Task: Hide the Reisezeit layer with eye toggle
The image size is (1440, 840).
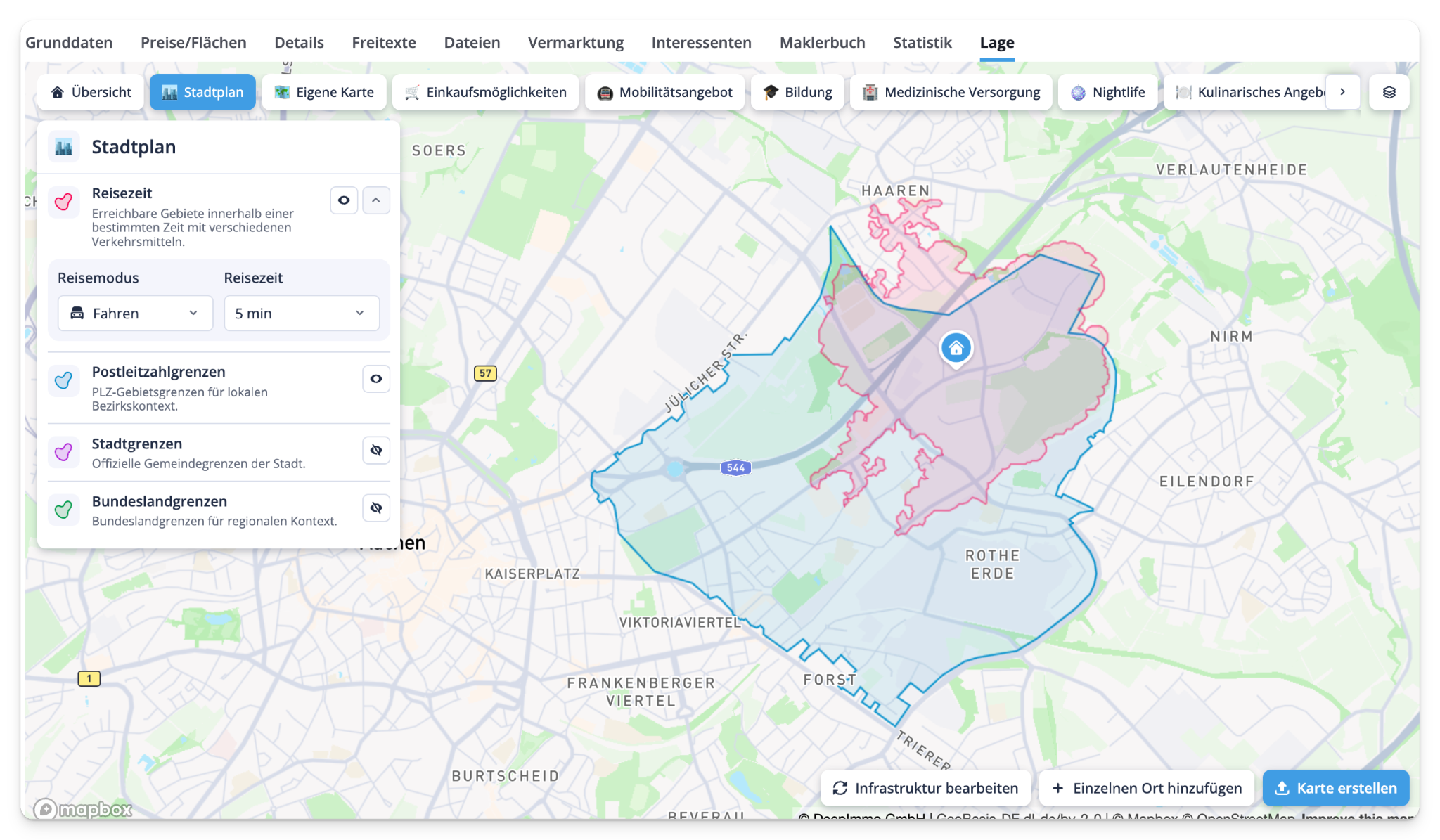Action: [344, 200]
